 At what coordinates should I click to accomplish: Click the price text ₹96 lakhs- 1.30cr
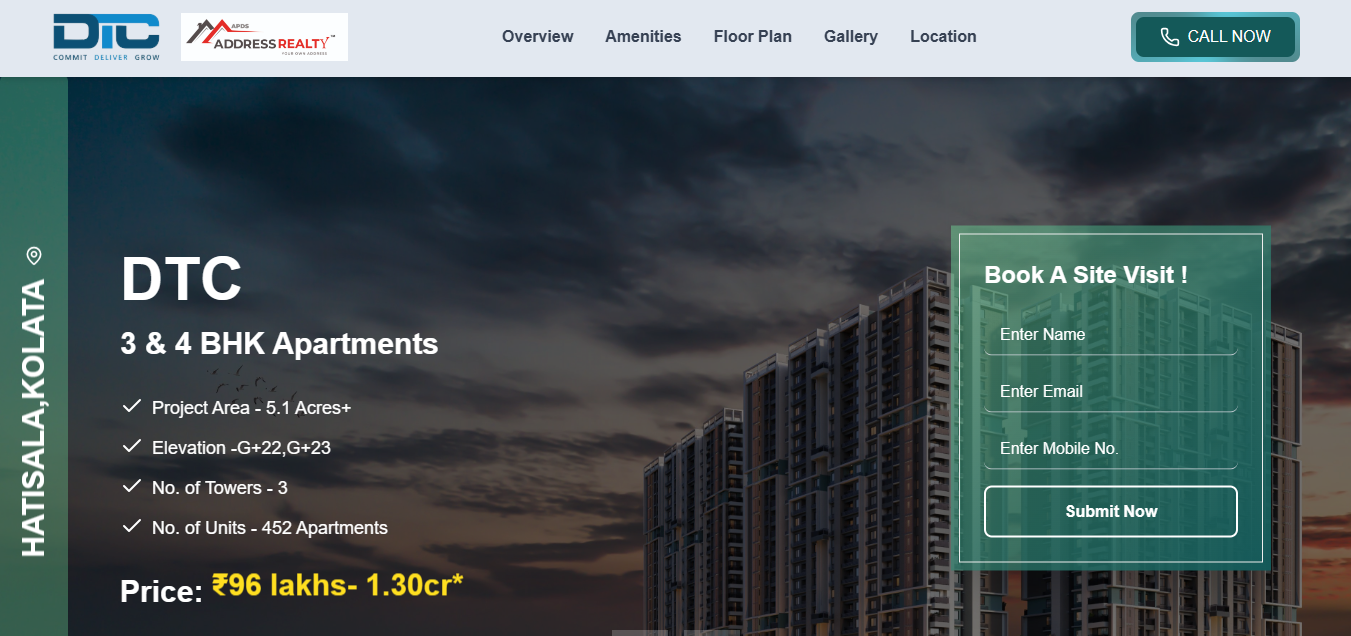[x=337, y=586]
